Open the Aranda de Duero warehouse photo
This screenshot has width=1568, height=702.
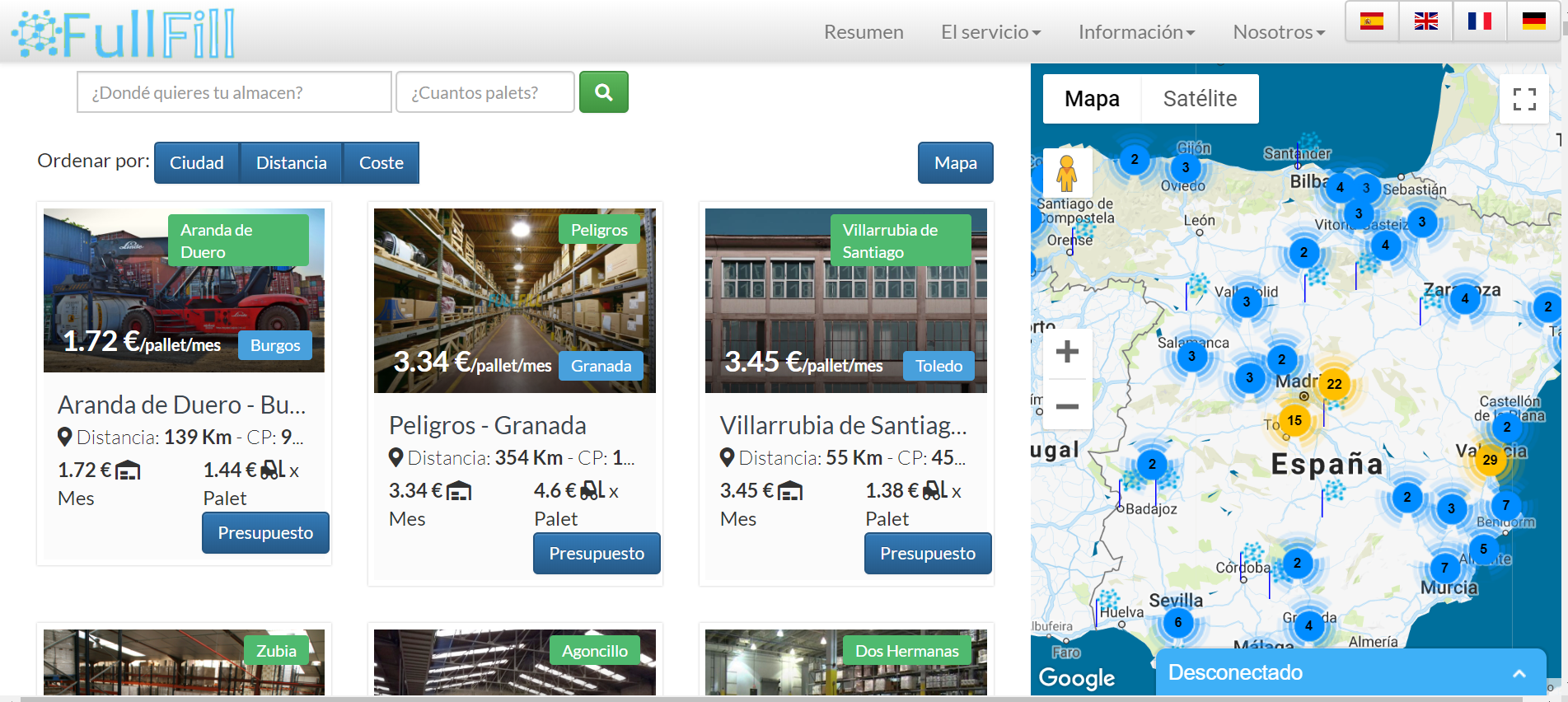[x=184, y=290]
